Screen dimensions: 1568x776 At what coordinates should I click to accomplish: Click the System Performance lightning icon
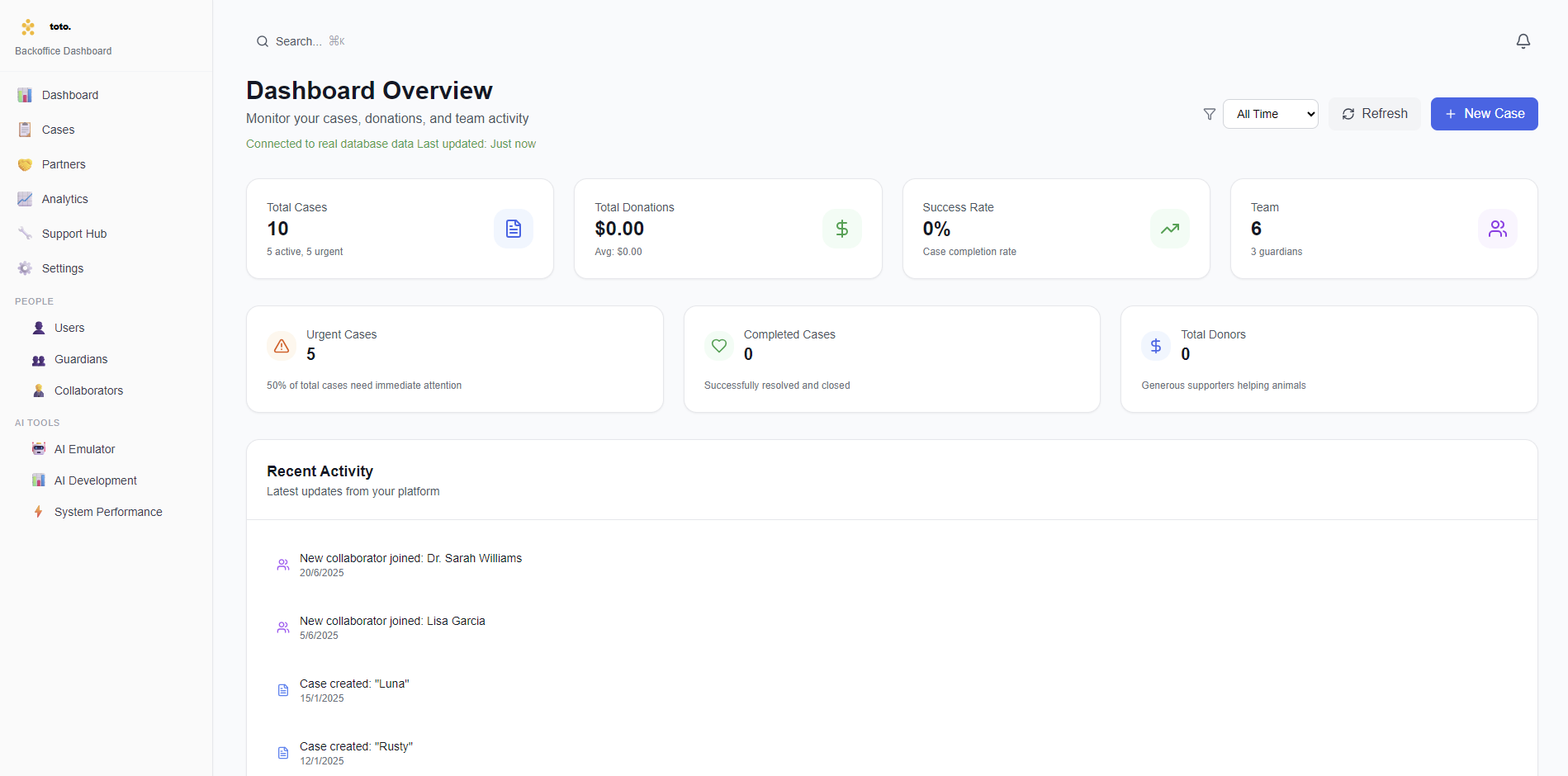click(x=39, y=512)
